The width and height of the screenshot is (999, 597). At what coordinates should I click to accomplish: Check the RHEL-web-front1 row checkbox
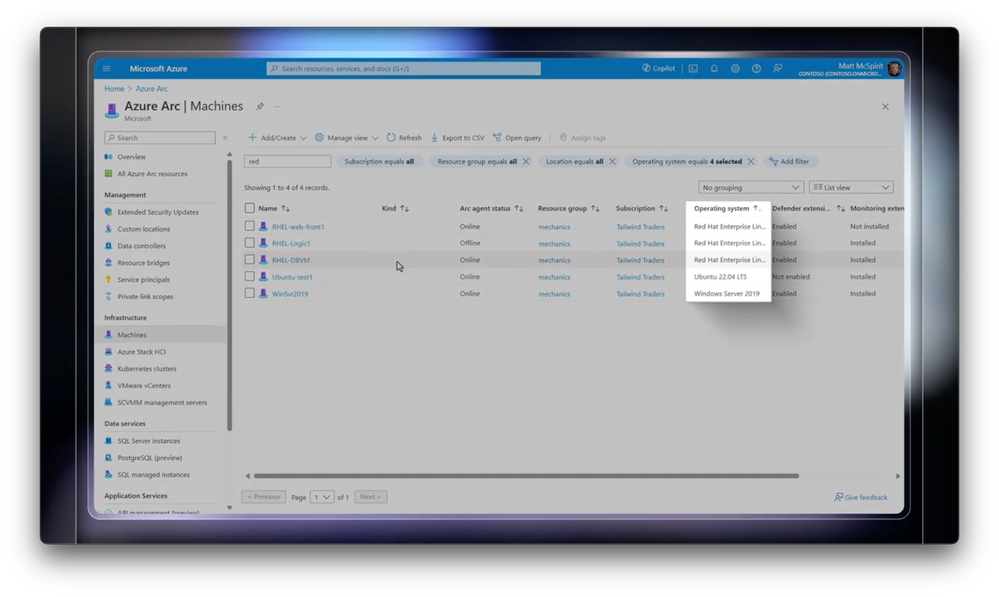coord(250,226)
